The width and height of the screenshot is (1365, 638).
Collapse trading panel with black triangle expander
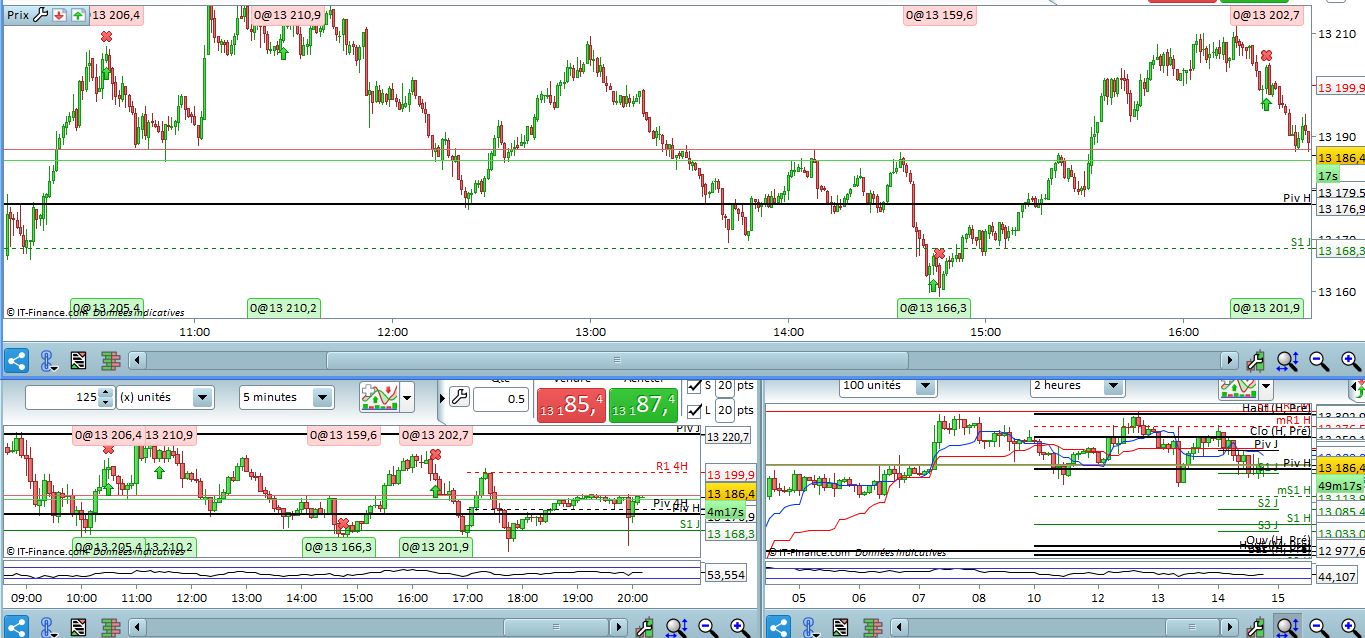point(441,398)
